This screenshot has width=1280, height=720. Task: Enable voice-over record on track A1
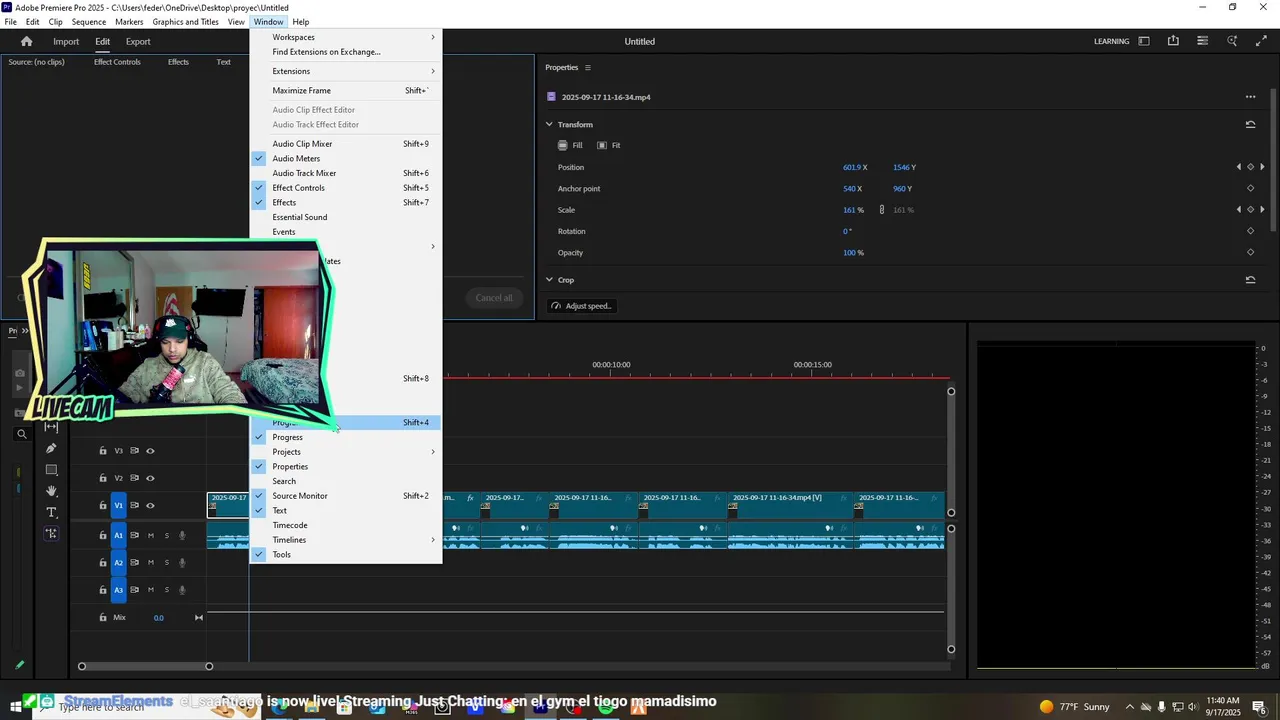[x=182, y=536]
